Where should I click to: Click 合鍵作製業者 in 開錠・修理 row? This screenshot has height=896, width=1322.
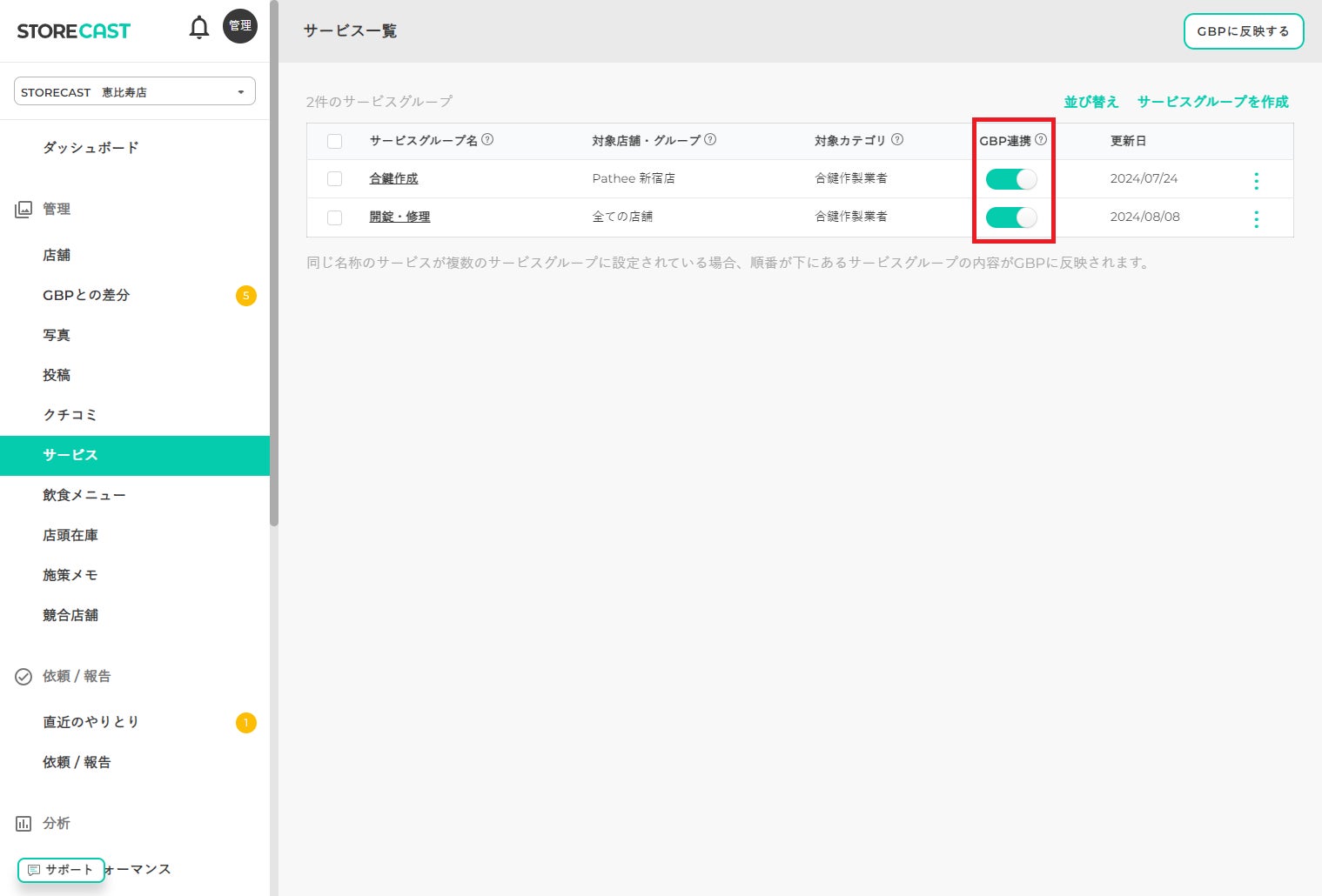[x=851, y=217]
